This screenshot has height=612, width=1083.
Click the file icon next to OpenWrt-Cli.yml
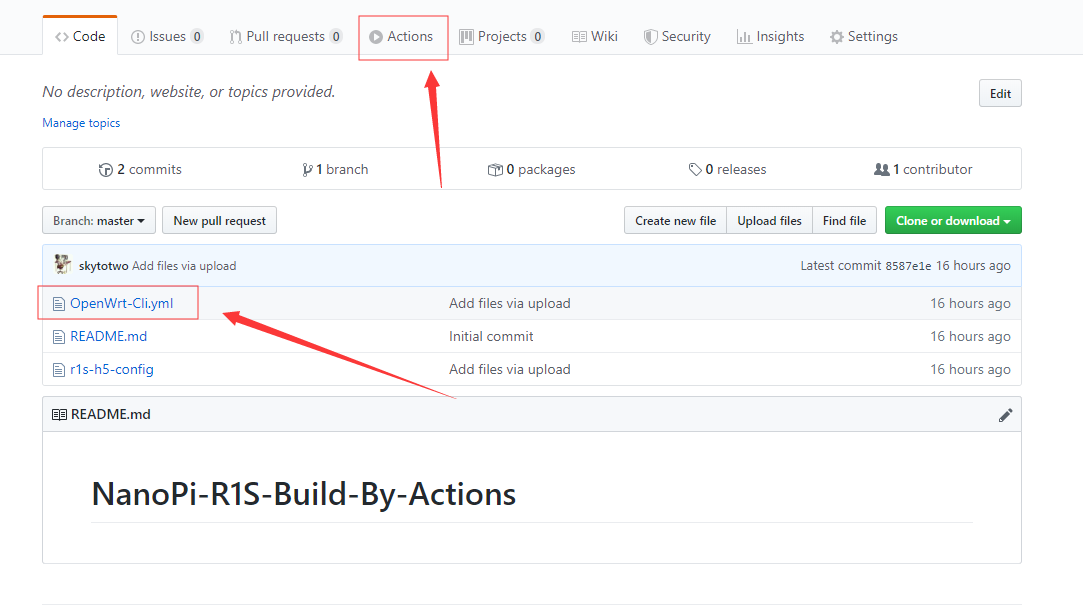59,304
